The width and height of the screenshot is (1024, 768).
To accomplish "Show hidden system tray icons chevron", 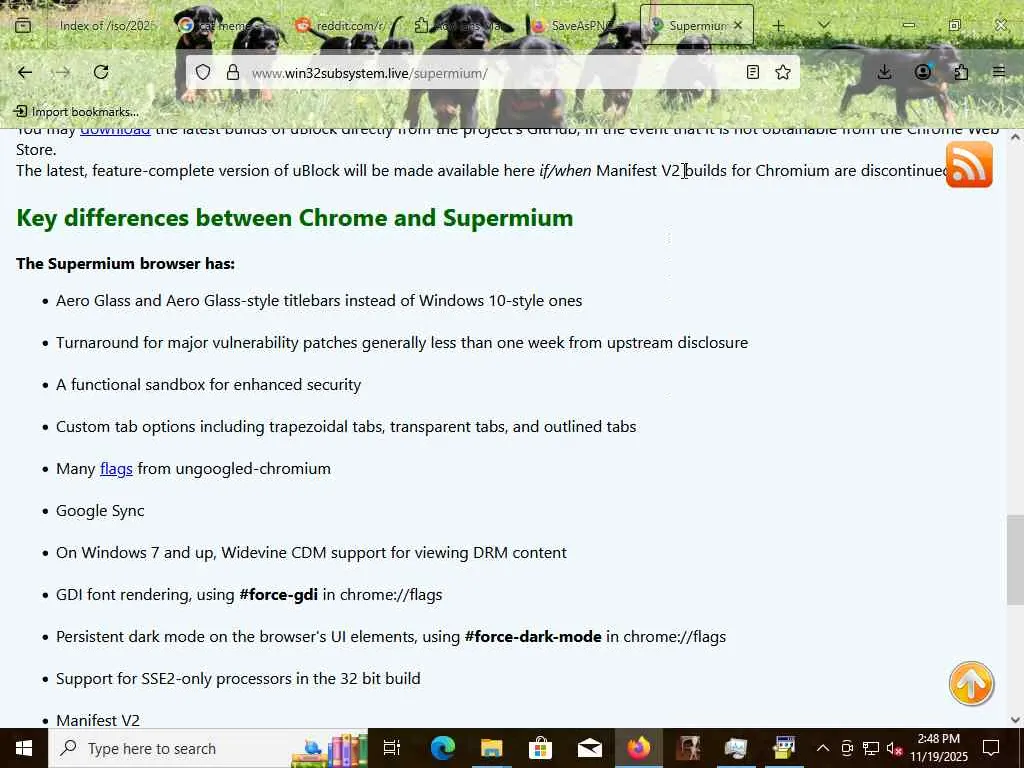I will [823, 748].
